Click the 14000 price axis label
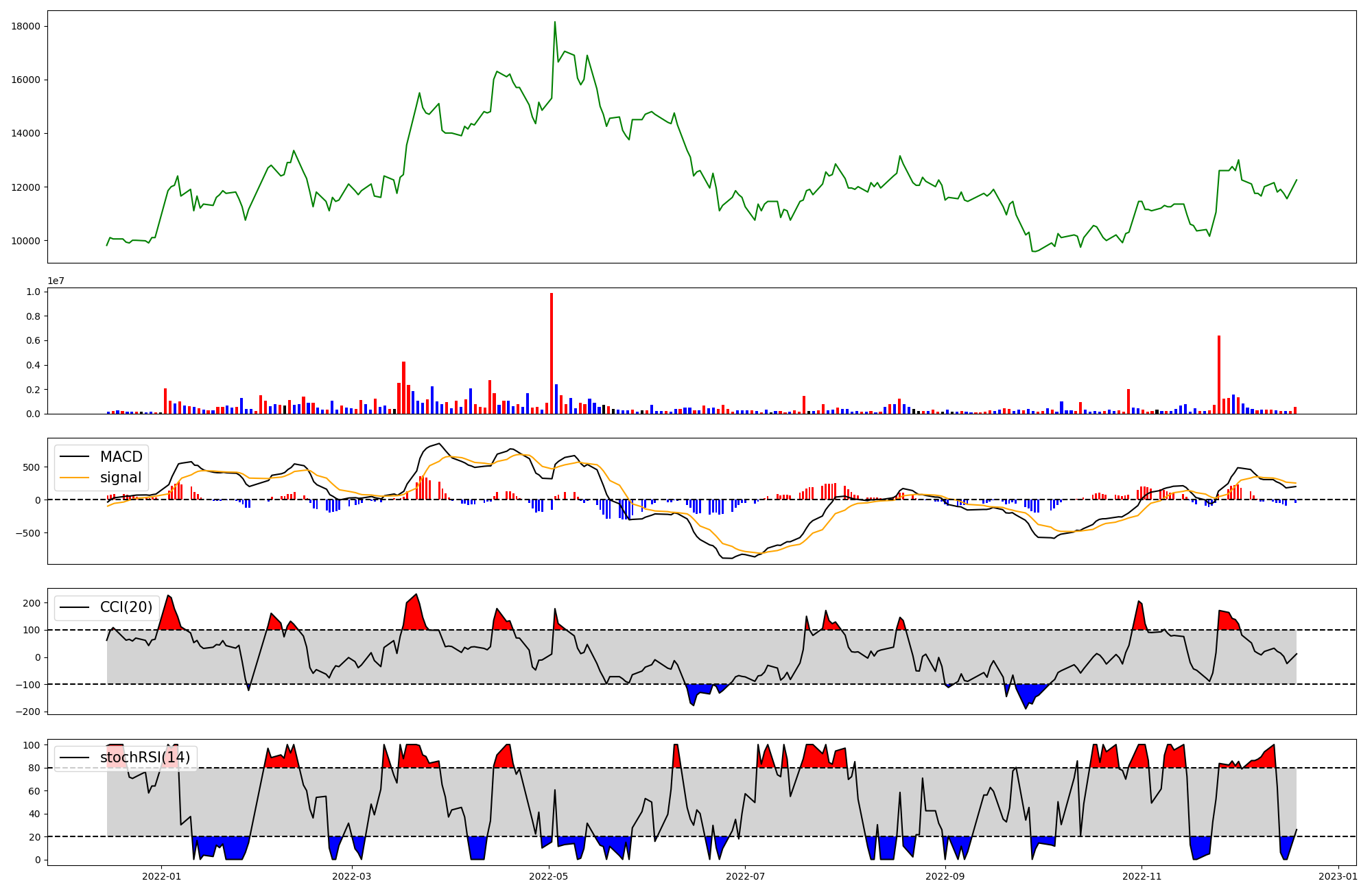 (x=26, y=133)
